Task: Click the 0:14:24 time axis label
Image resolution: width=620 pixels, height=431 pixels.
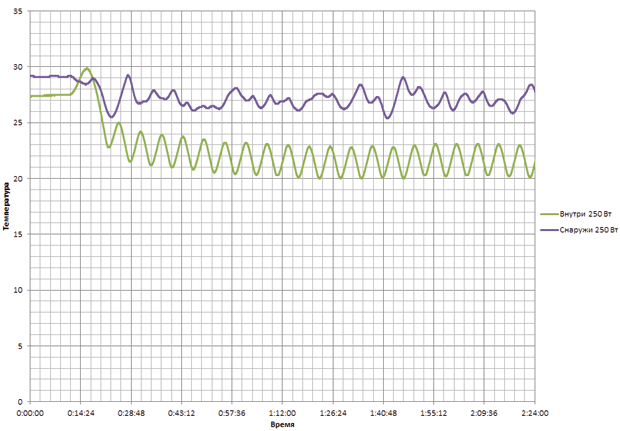Action: (81, 413)
